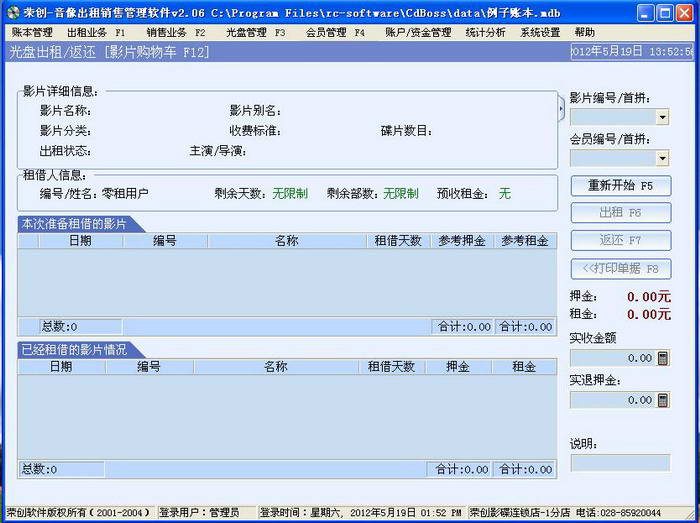Click 租借天数 header in 准备租借 table
Screen dimensions: 700x523
click(x=398, y=241)
